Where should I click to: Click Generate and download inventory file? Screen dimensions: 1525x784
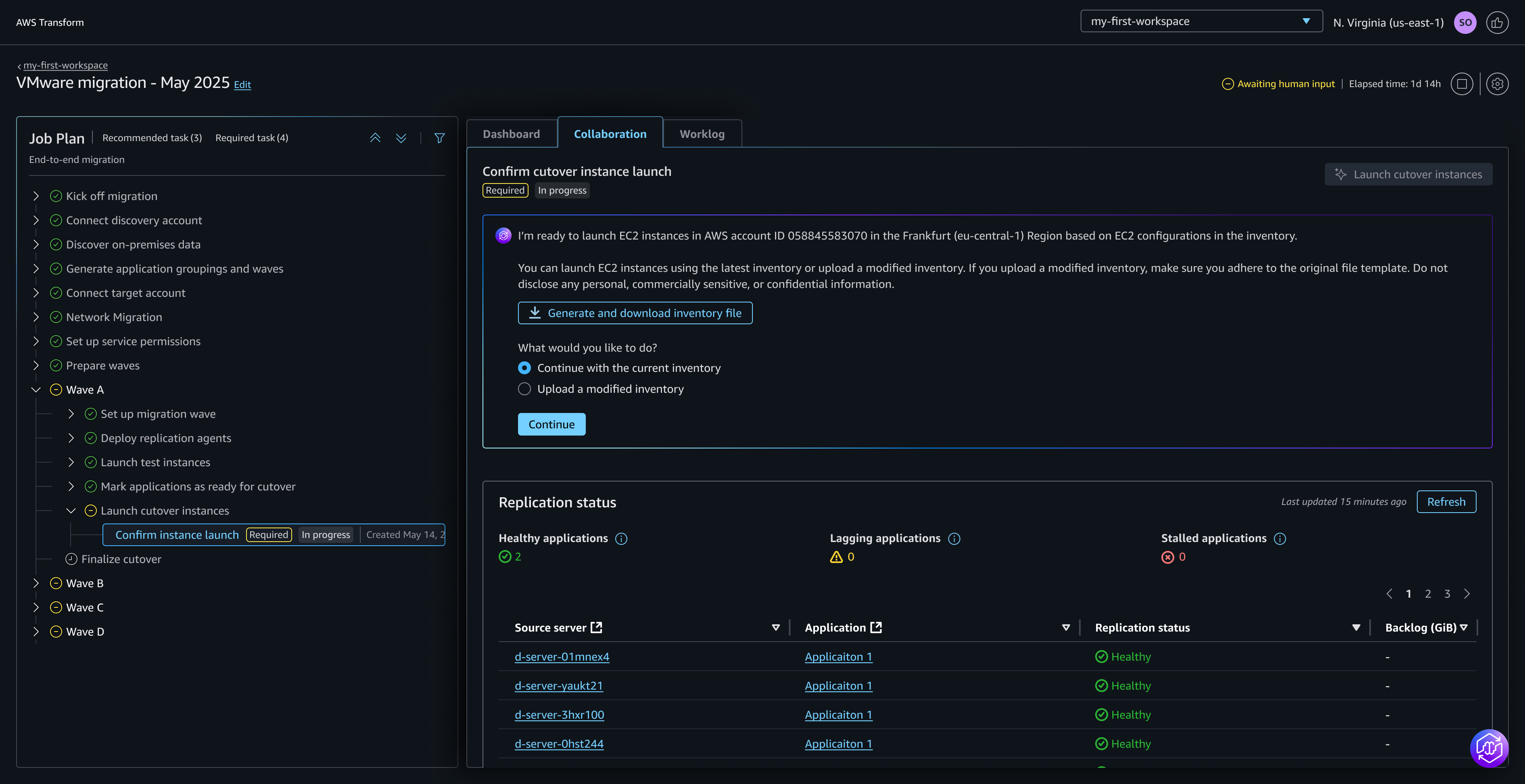(x=635, y=313)
